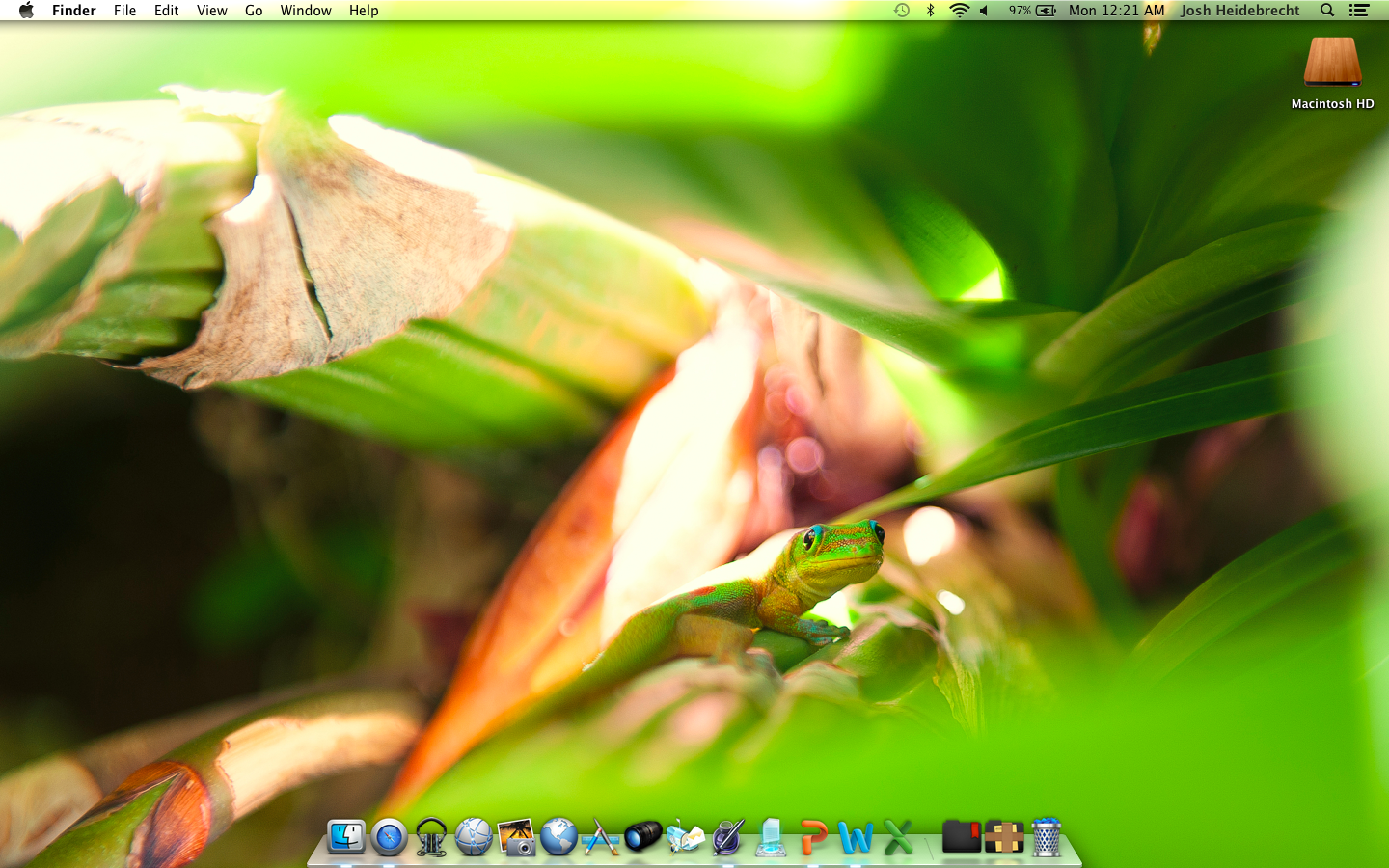Click the Bluetooth status icon

point(931,11)
